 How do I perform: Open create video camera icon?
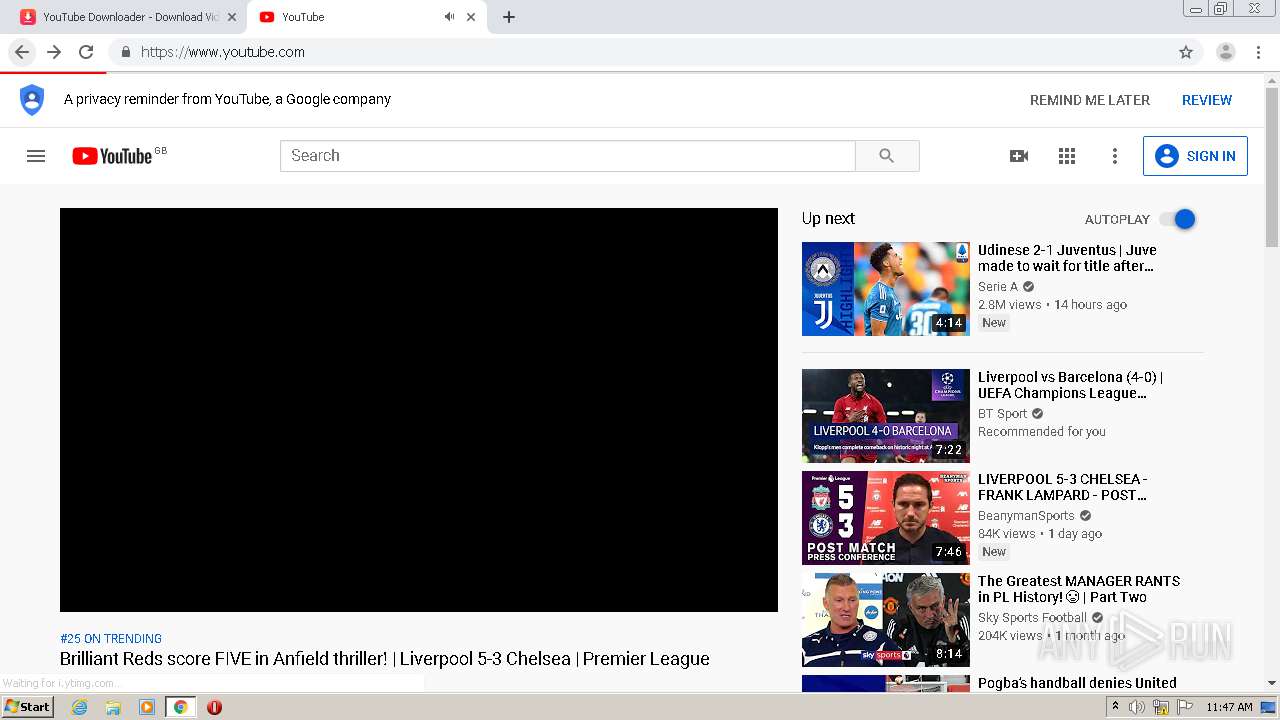(1019, 156)
